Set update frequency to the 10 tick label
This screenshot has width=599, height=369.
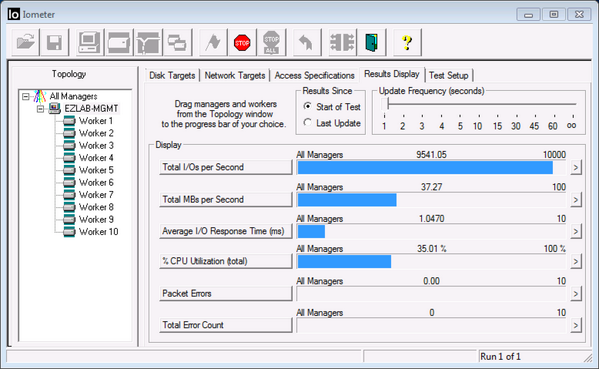tap(478, 126)
